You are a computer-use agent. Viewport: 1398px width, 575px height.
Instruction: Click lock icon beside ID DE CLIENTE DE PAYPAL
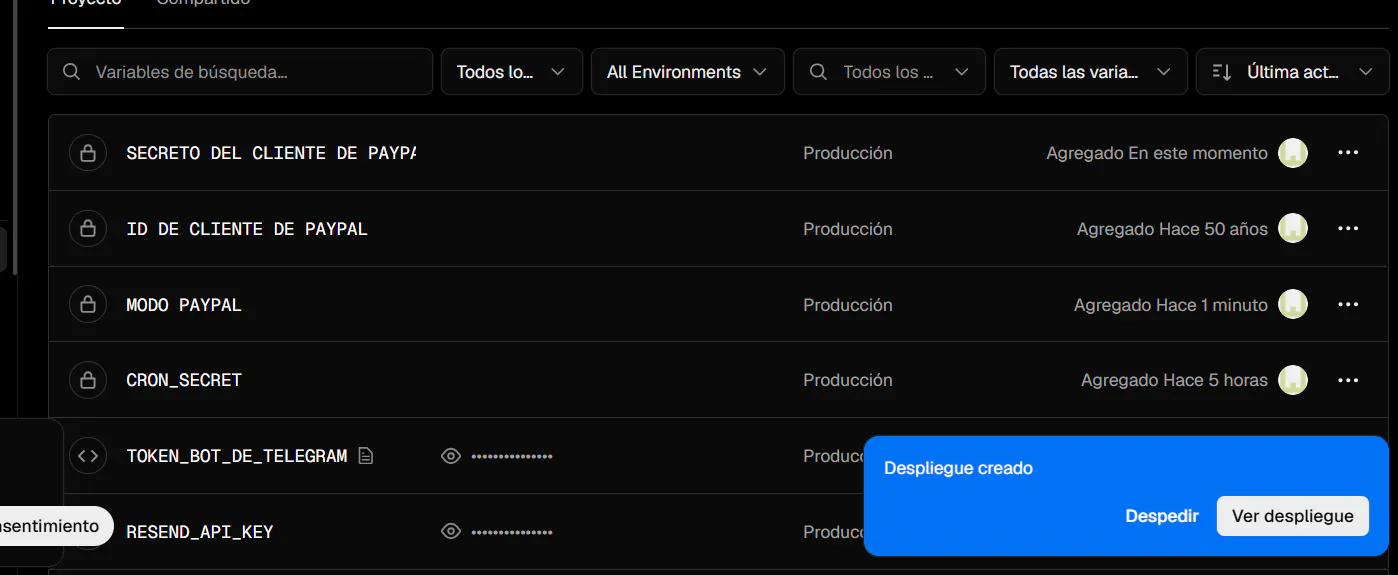click(x=88, y=229)
